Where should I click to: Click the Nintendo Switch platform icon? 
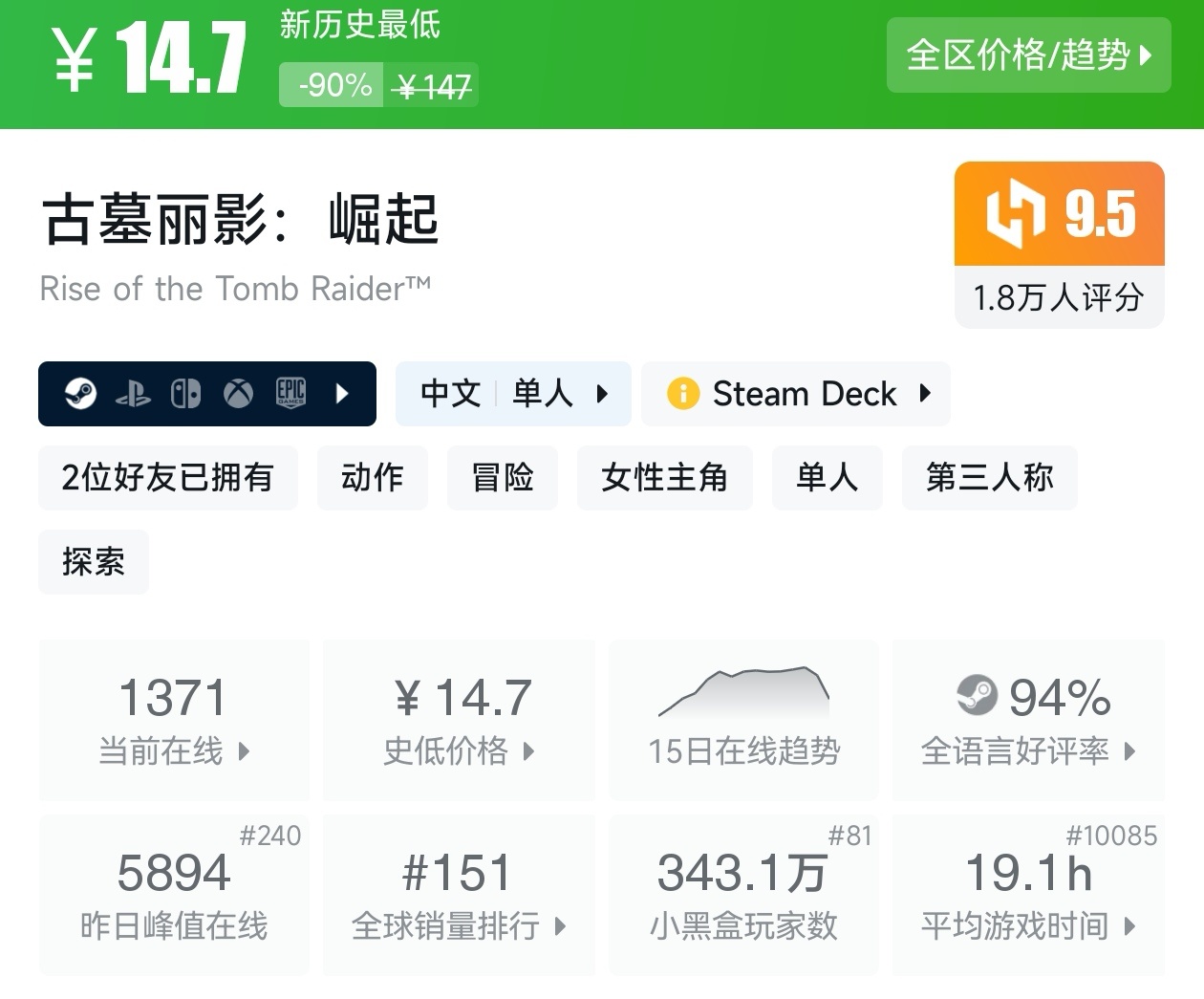coord(185,394)
